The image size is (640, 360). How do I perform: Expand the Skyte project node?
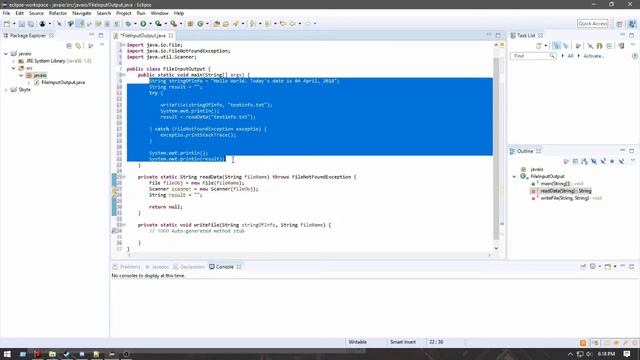[x=6, y=89]
